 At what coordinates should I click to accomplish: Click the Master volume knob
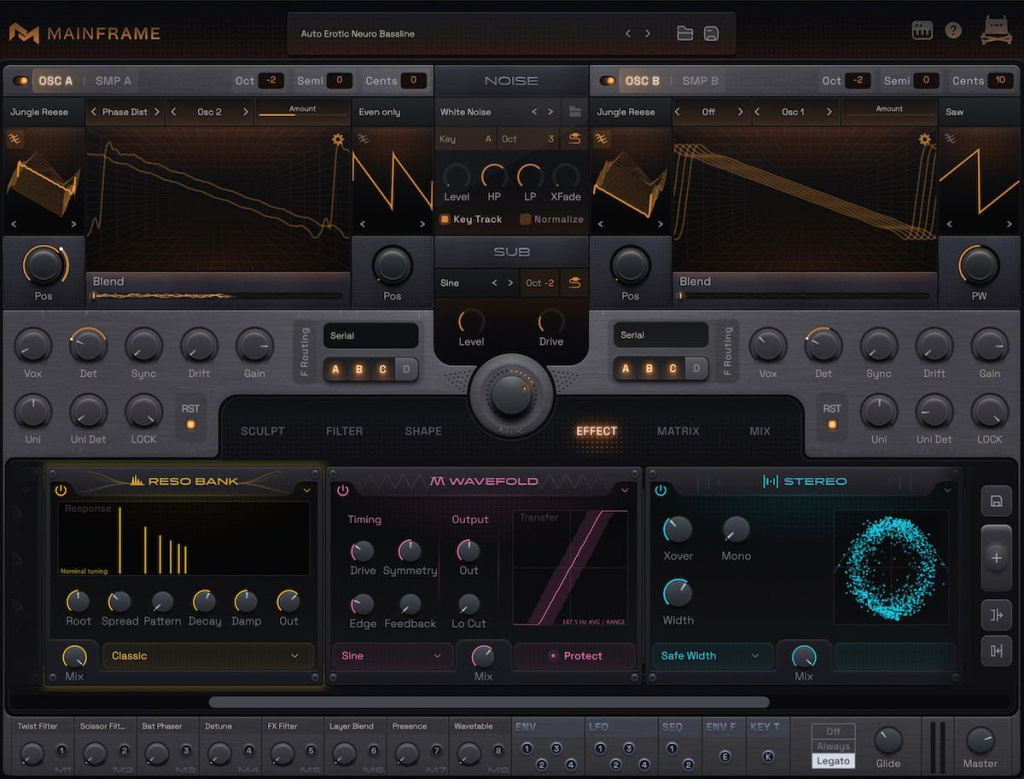[980, 740]
